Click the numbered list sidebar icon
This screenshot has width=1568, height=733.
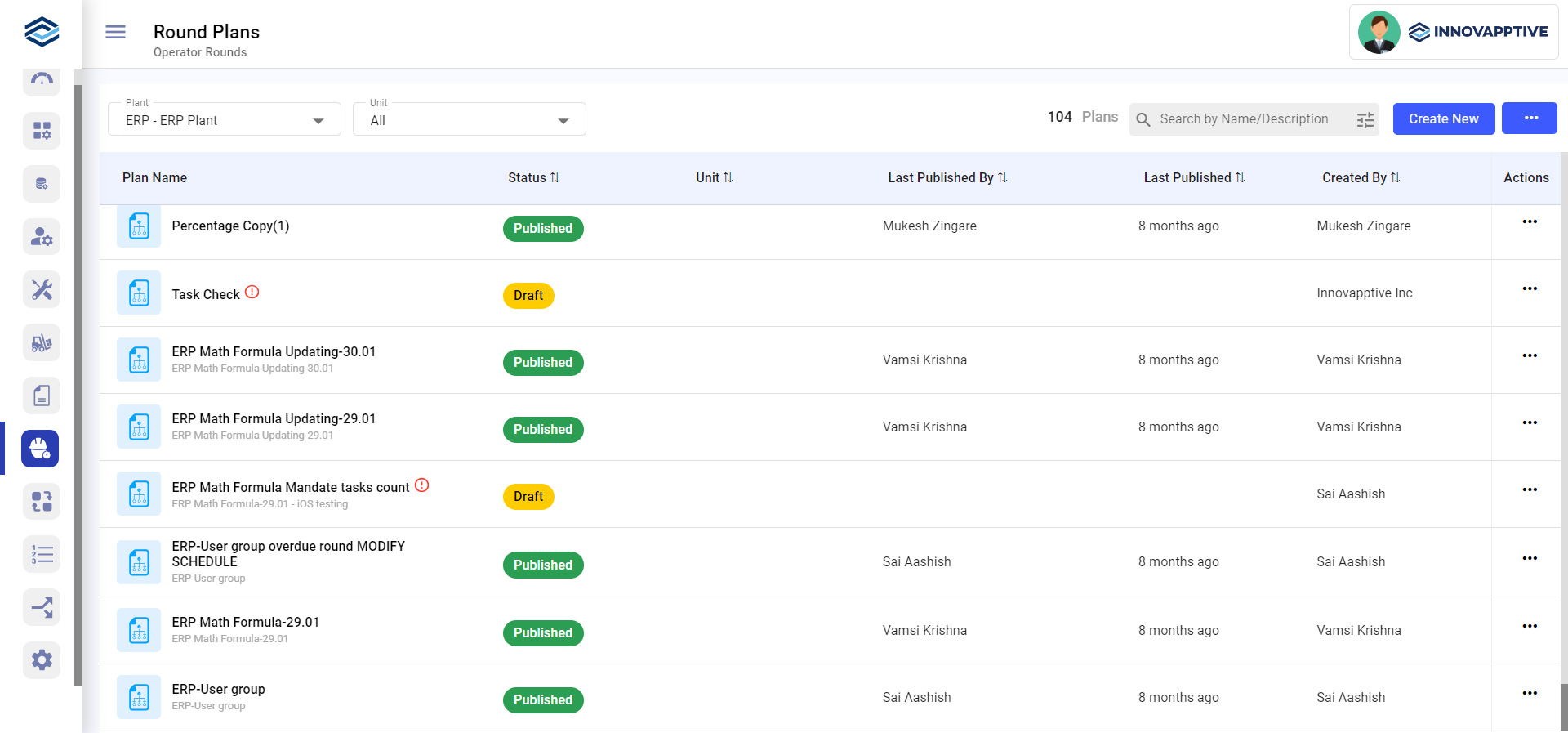pos(42,555)
